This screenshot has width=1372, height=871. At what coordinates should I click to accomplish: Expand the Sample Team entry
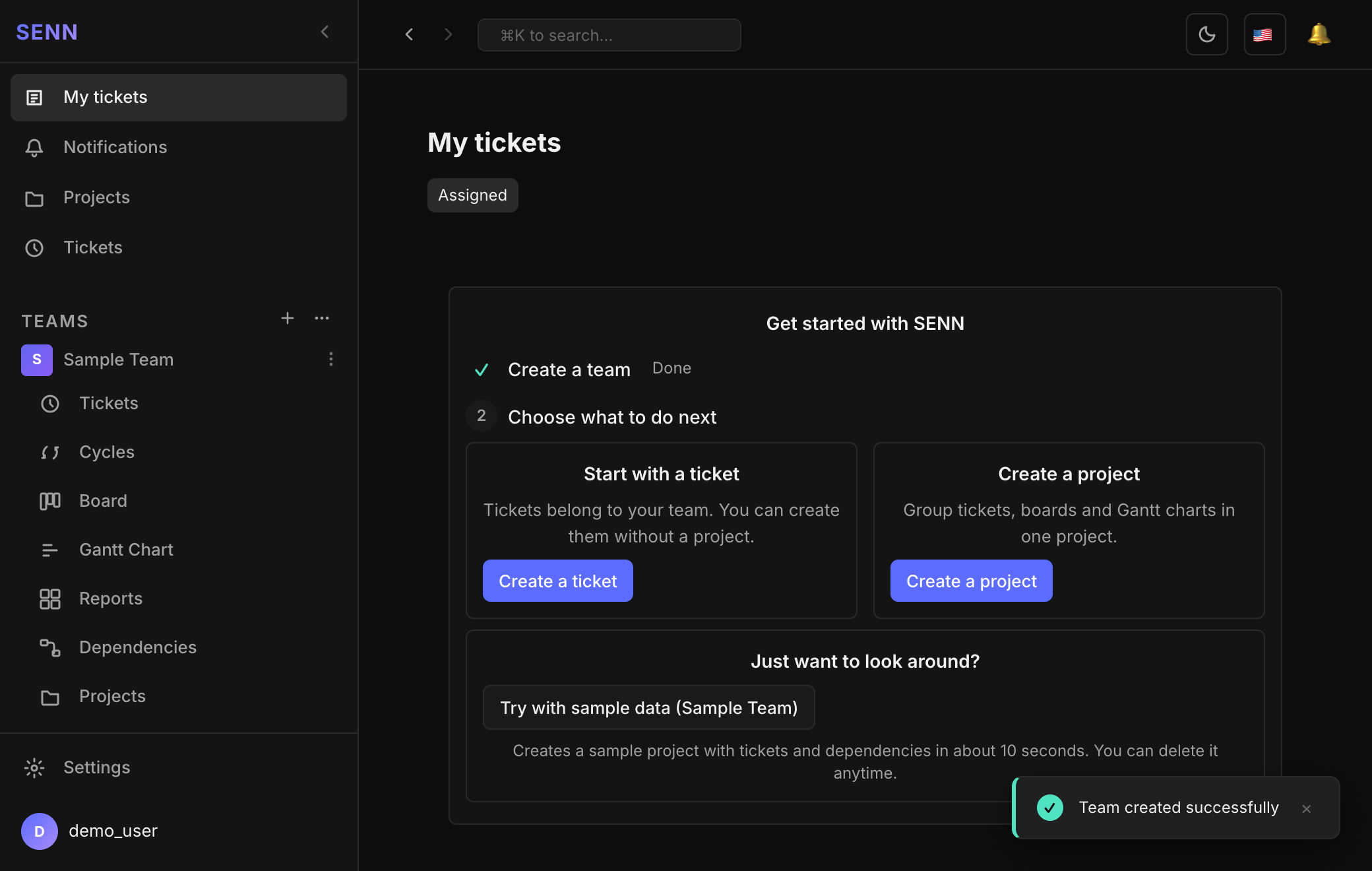pyautogui.click(x=119, y=360)
